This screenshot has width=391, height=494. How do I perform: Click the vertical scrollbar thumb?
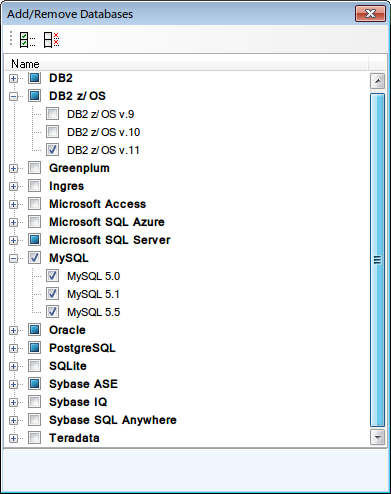click(x=377, y=260)
